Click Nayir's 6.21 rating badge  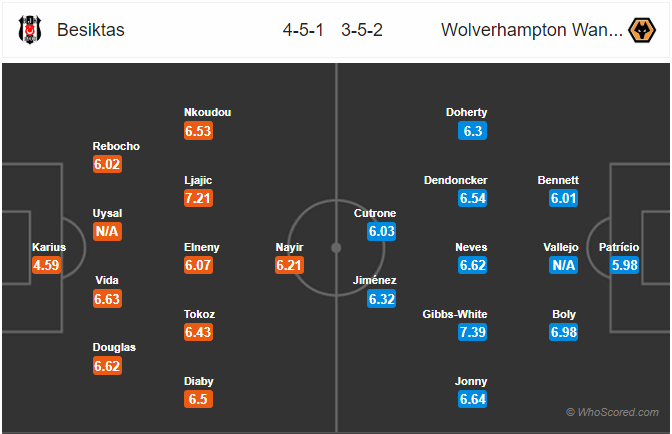290,265
